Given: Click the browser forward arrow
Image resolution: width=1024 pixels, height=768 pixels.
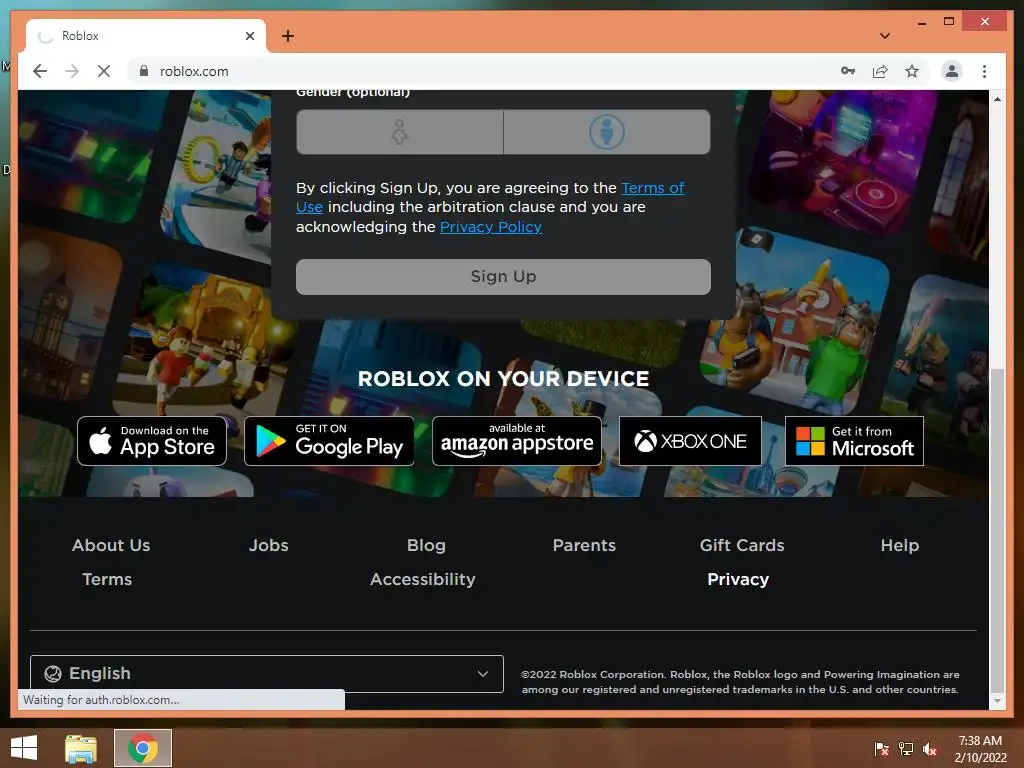Looking at the screenshot, I should (x=72, y=71).
